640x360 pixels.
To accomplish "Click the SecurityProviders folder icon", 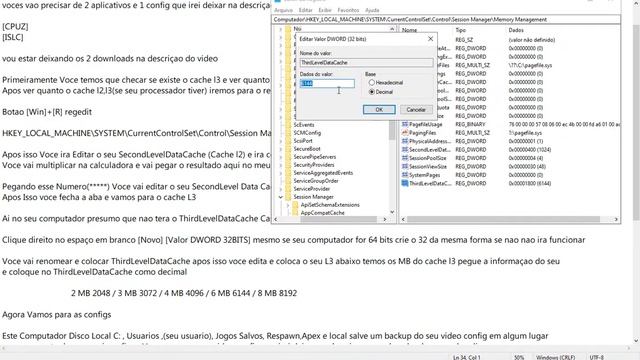I will tap(288, 165).
